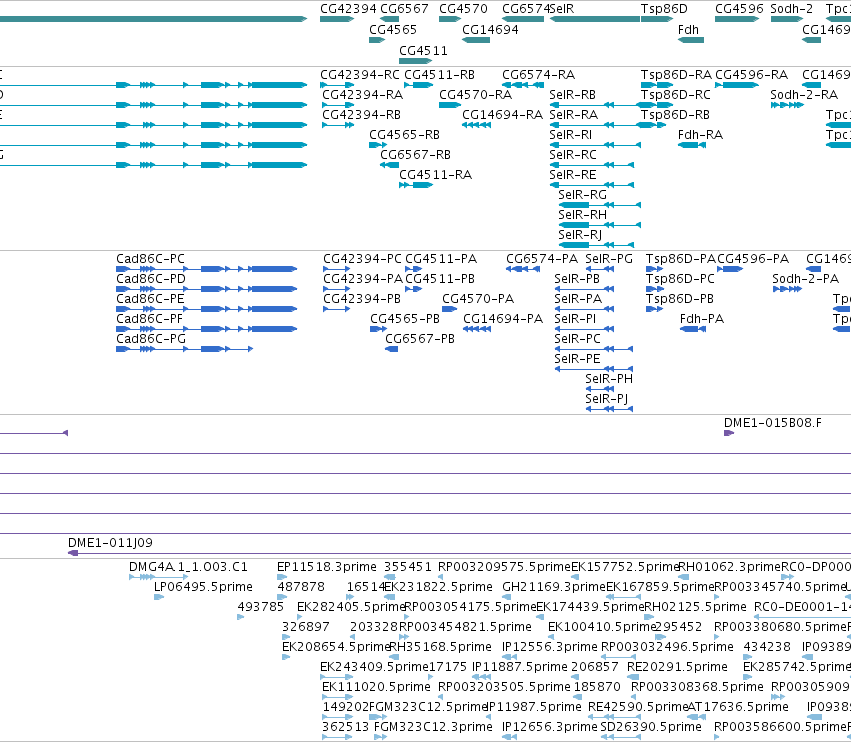Select transcript CG4596-RA
The width and height of the screenshot is (851, 742).
coord(751,74)
